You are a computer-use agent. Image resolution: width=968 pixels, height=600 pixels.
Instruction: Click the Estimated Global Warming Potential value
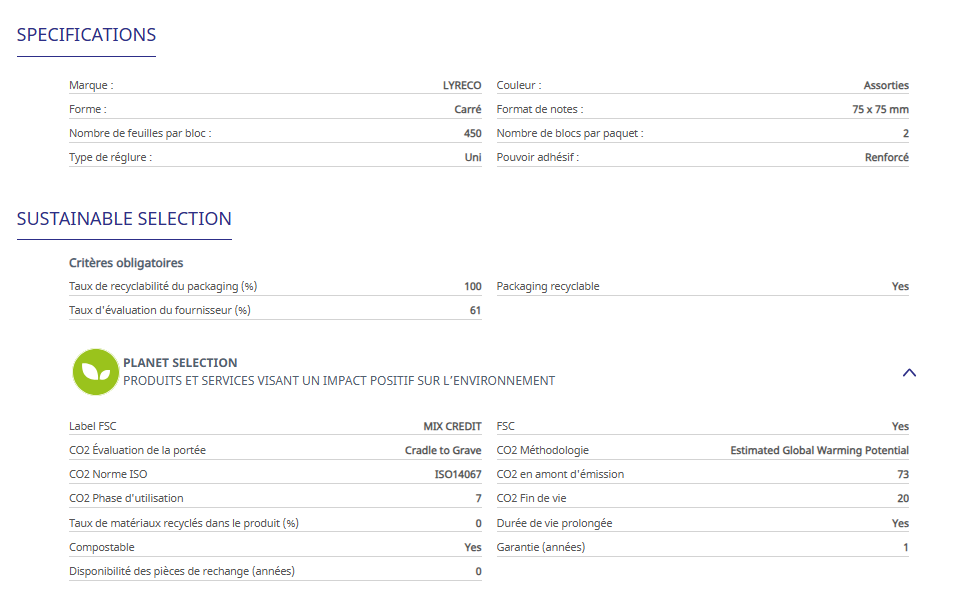[819, 451]
